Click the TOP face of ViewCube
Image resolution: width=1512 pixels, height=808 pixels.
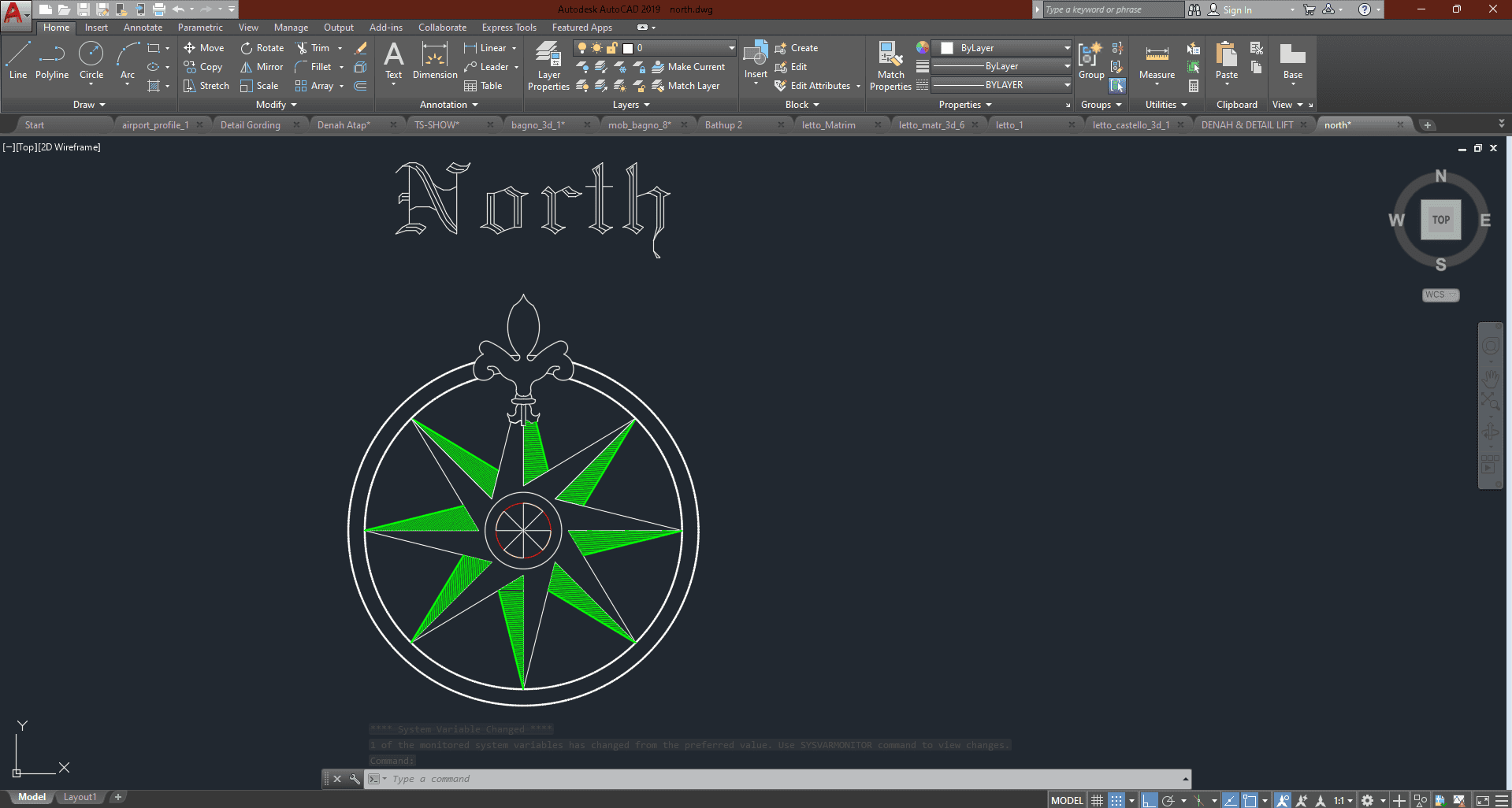tap(1440, 220)
